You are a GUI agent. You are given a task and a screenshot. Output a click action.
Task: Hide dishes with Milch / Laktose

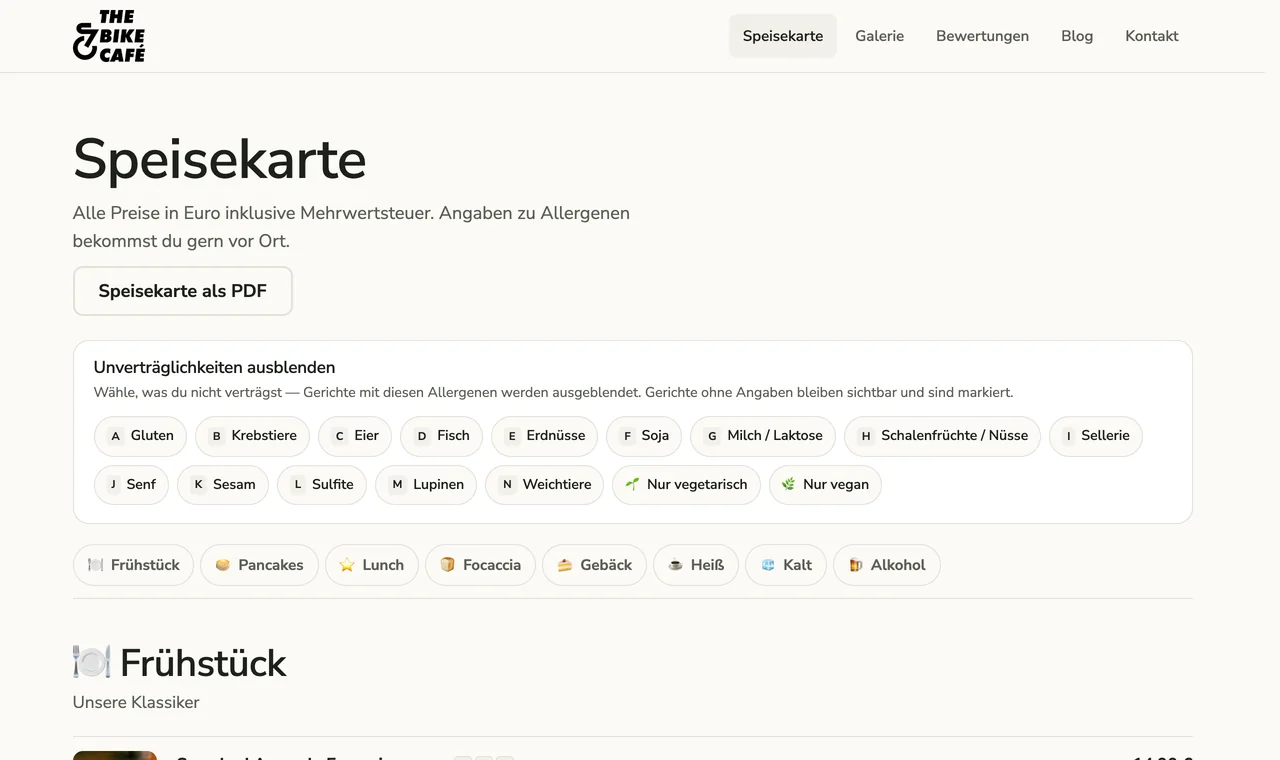pos(763,436)
